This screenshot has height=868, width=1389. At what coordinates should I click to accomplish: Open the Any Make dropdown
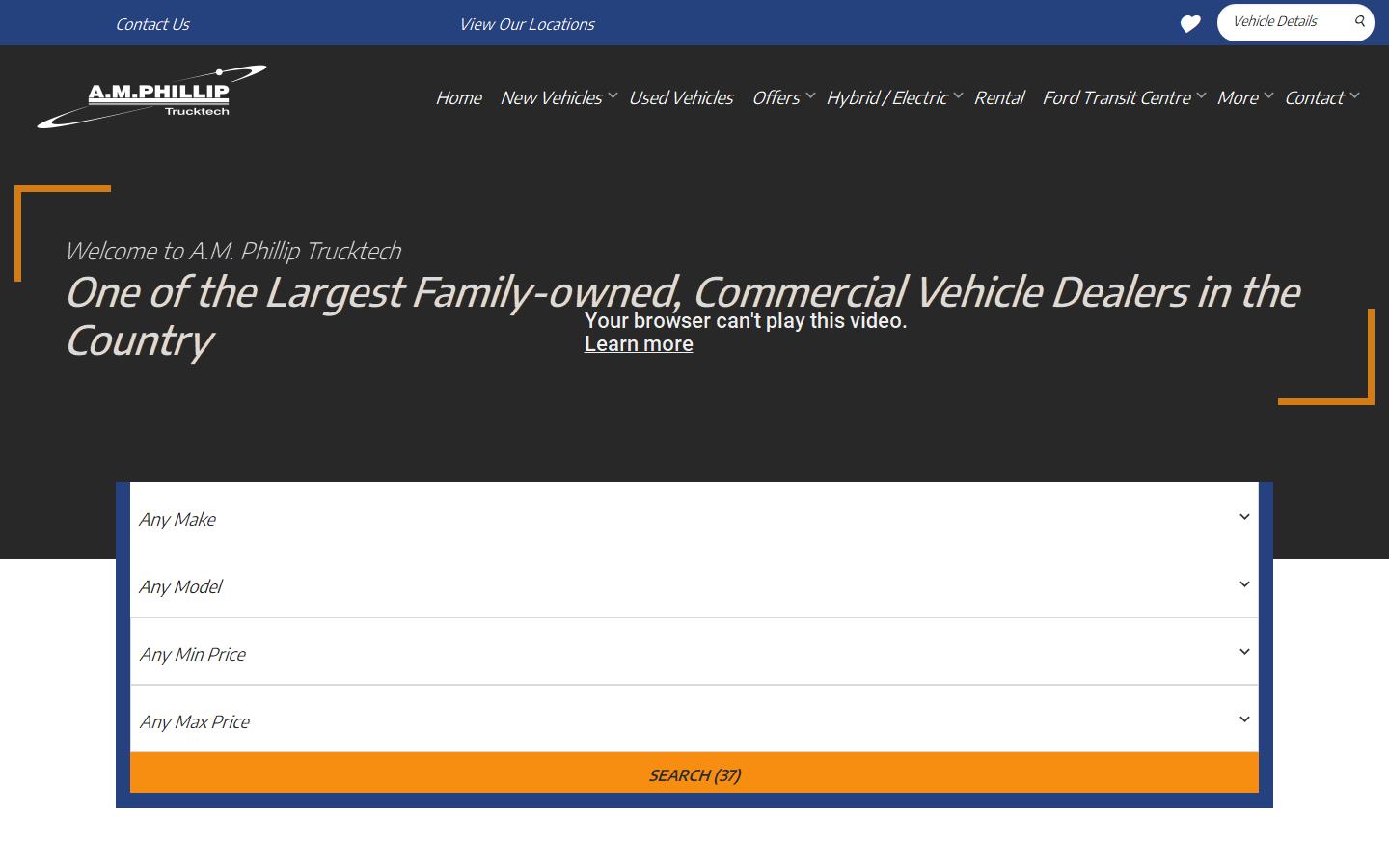pos(694,519)
